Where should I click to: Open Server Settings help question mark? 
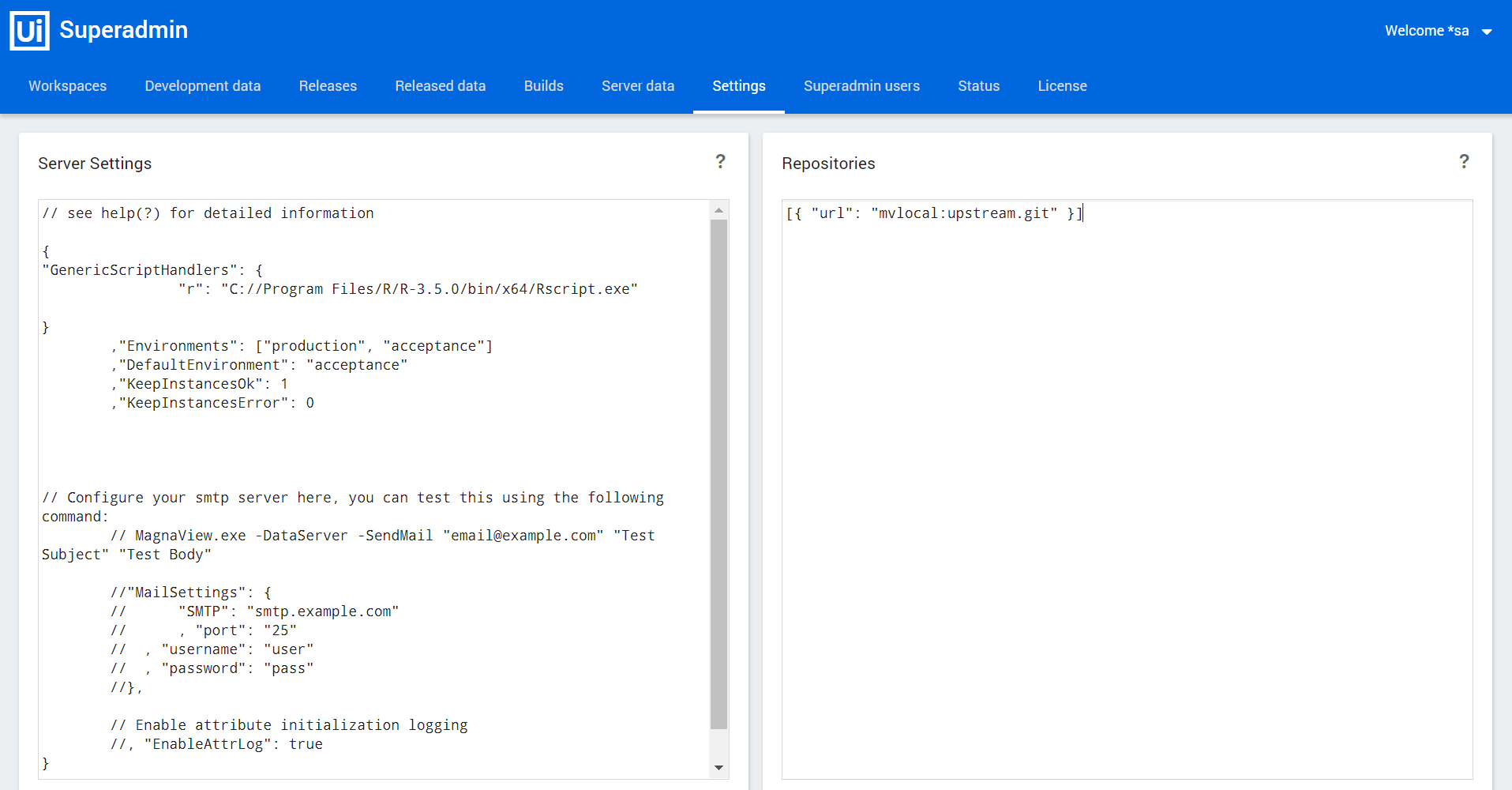[x=720, y=162]
